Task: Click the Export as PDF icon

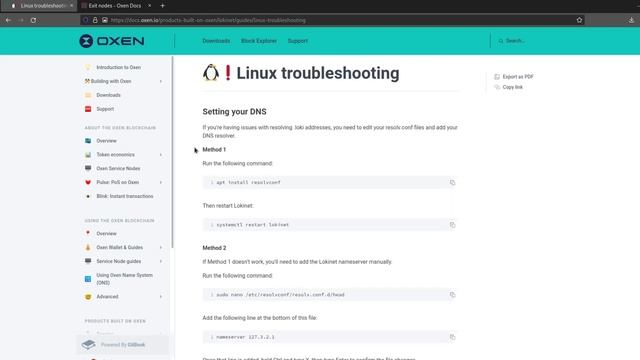Action: coord(497,77)
